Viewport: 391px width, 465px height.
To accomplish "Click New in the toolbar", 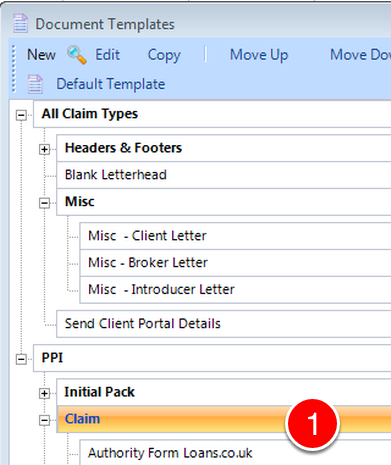I will point(41,55).
